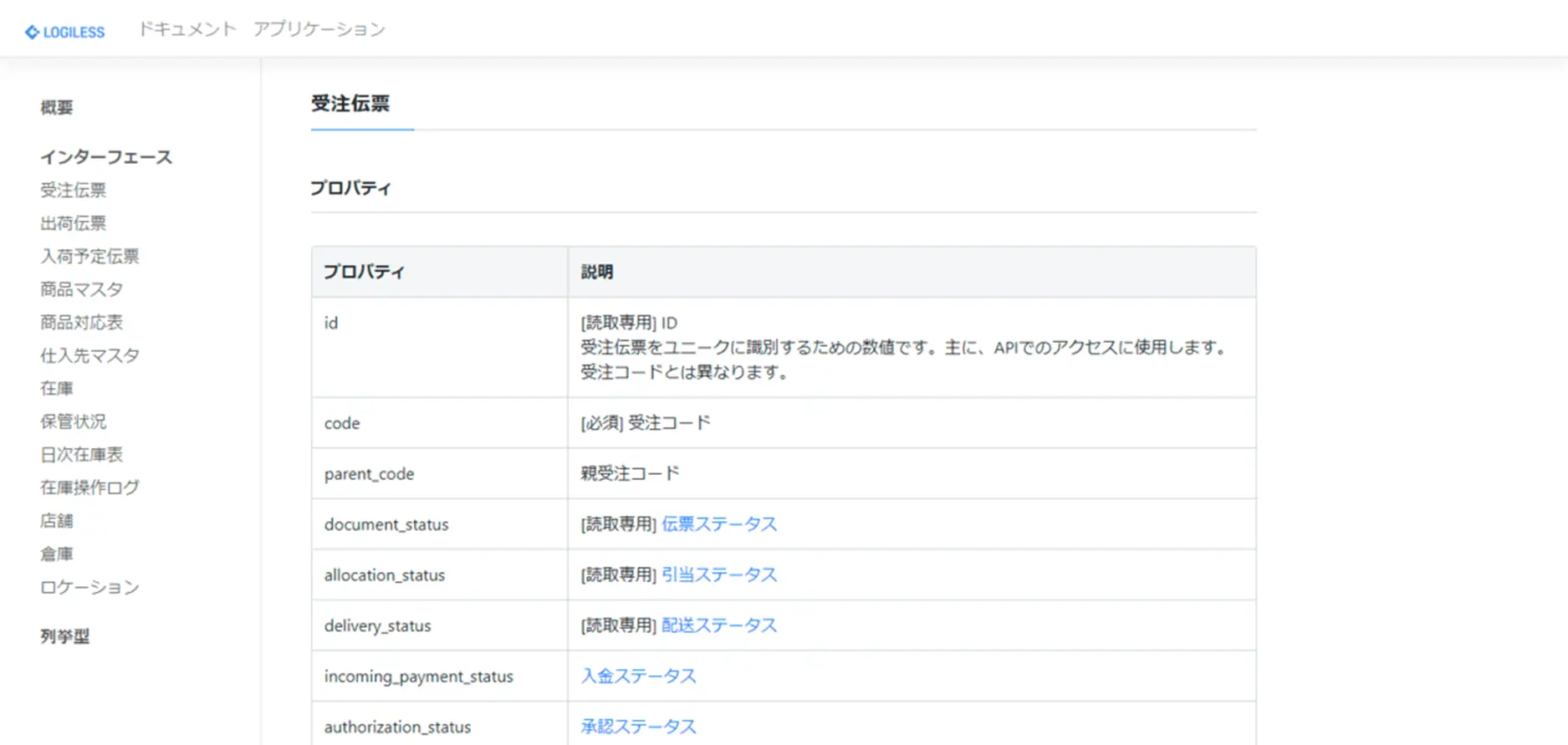Open the 引当ステータス link
Screen dimensions: 1568x745
click(718, 574)
